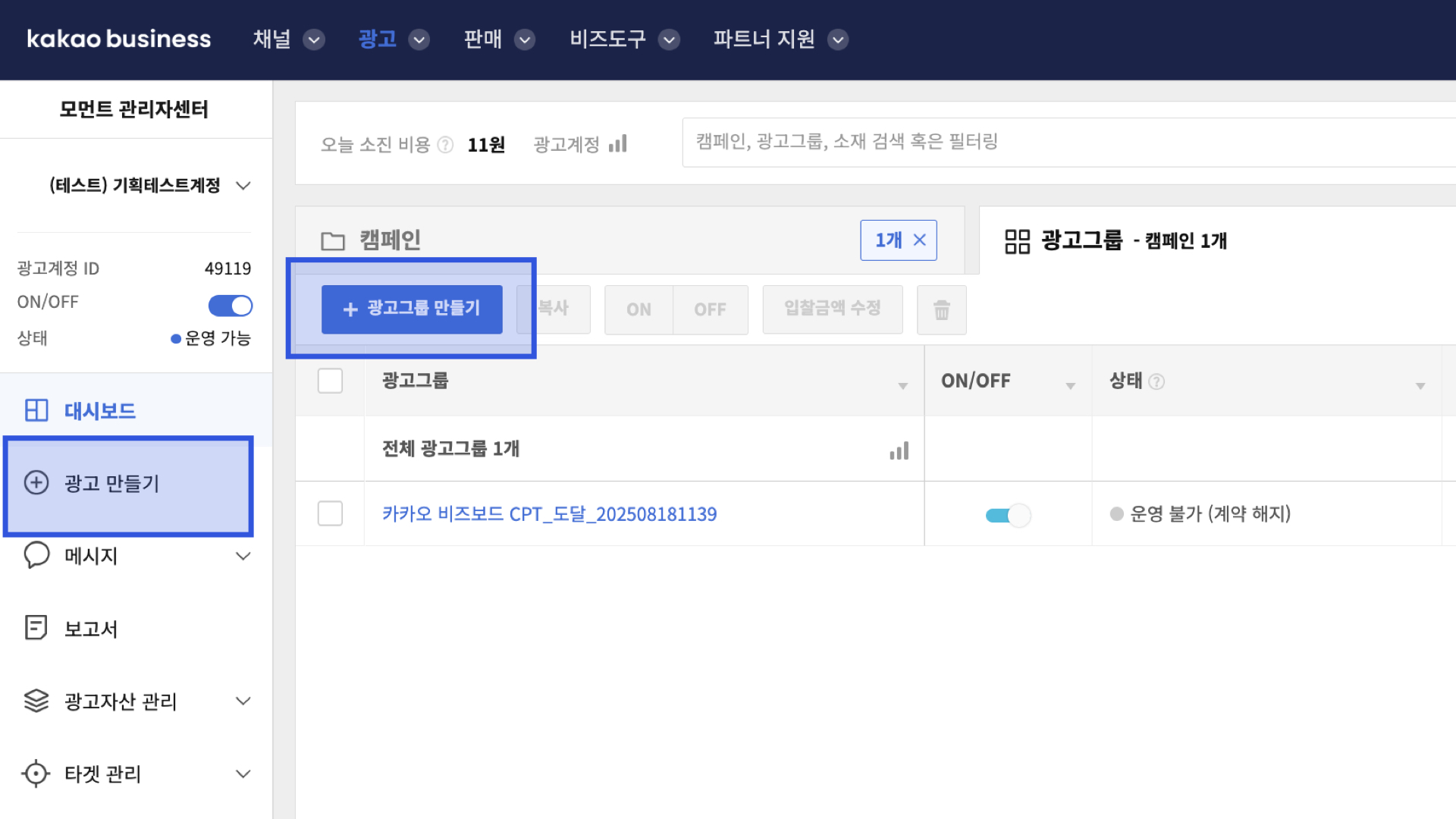This screenshot has height=819, width=1456.
Task: Remove the 1개 campaign filter with X
Action: pos(919,240)
